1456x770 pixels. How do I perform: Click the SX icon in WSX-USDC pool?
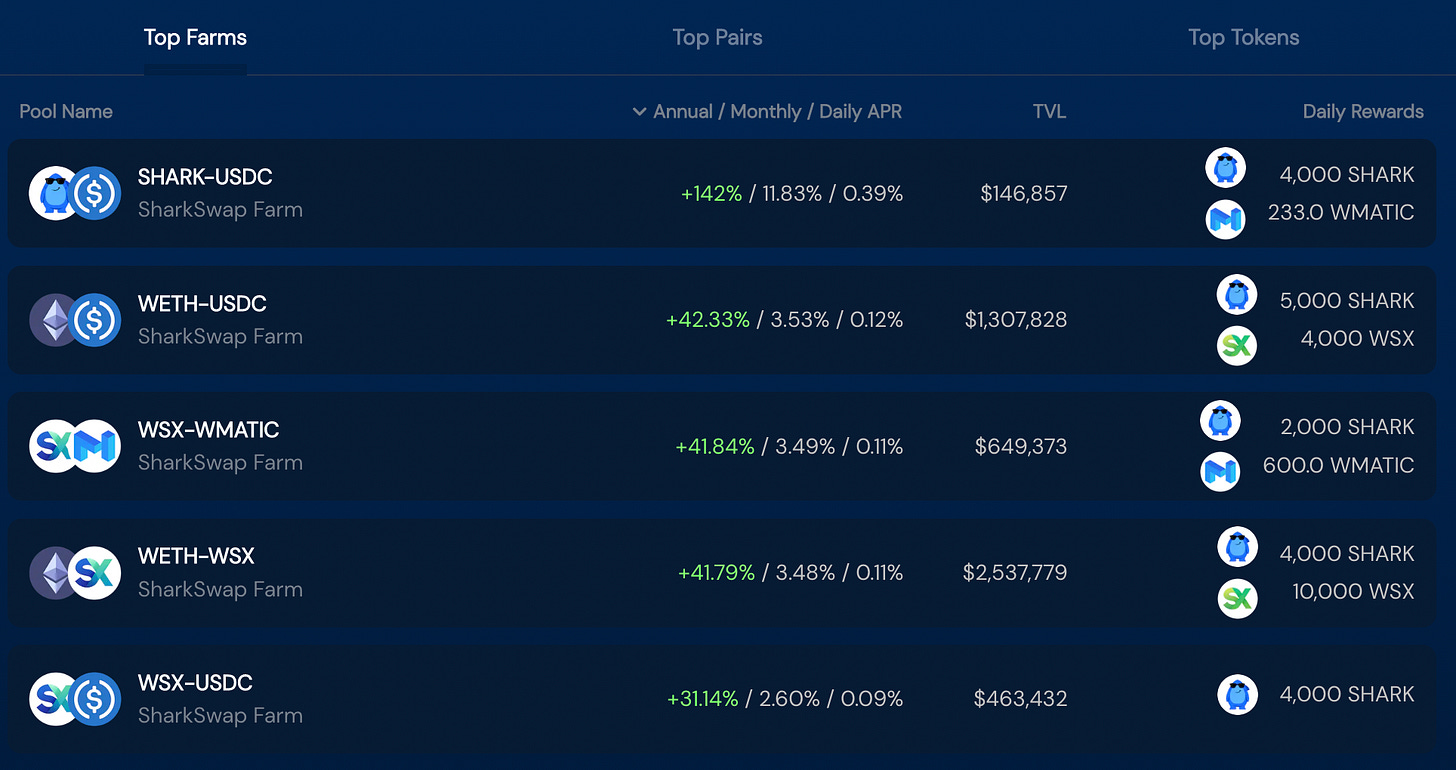click(54, 699)
